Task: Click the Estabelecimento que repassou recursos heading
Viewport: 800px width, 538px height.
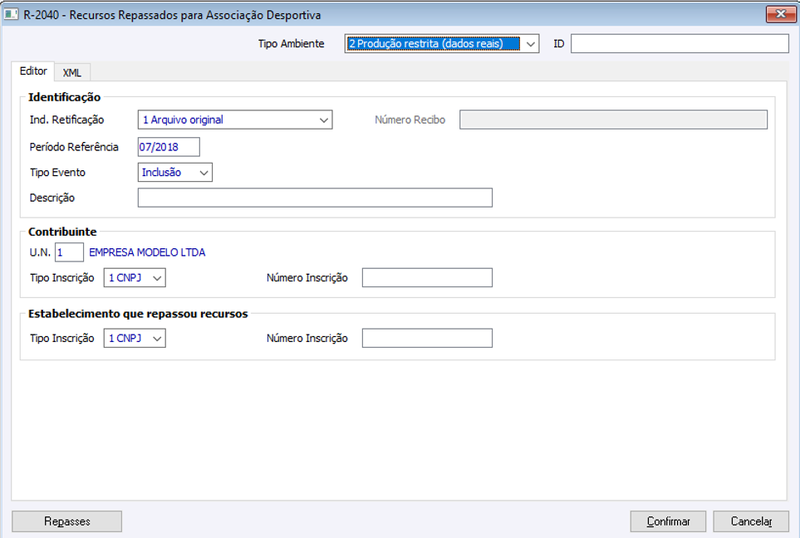Action: tap(138, 313)
